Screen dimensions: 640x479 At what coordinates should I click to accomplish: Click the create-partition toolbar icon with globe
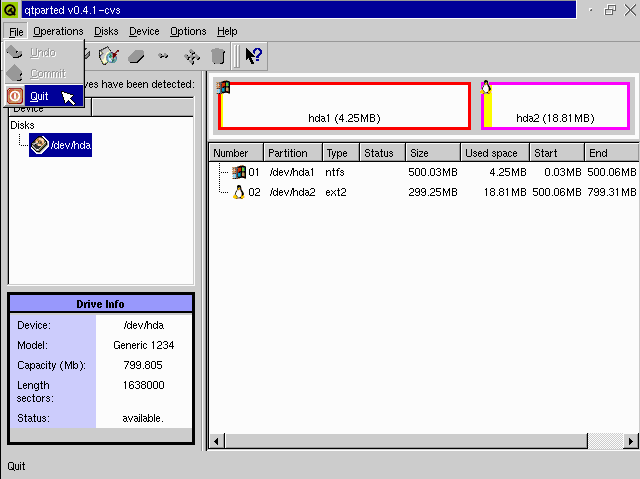pos(109,56)
